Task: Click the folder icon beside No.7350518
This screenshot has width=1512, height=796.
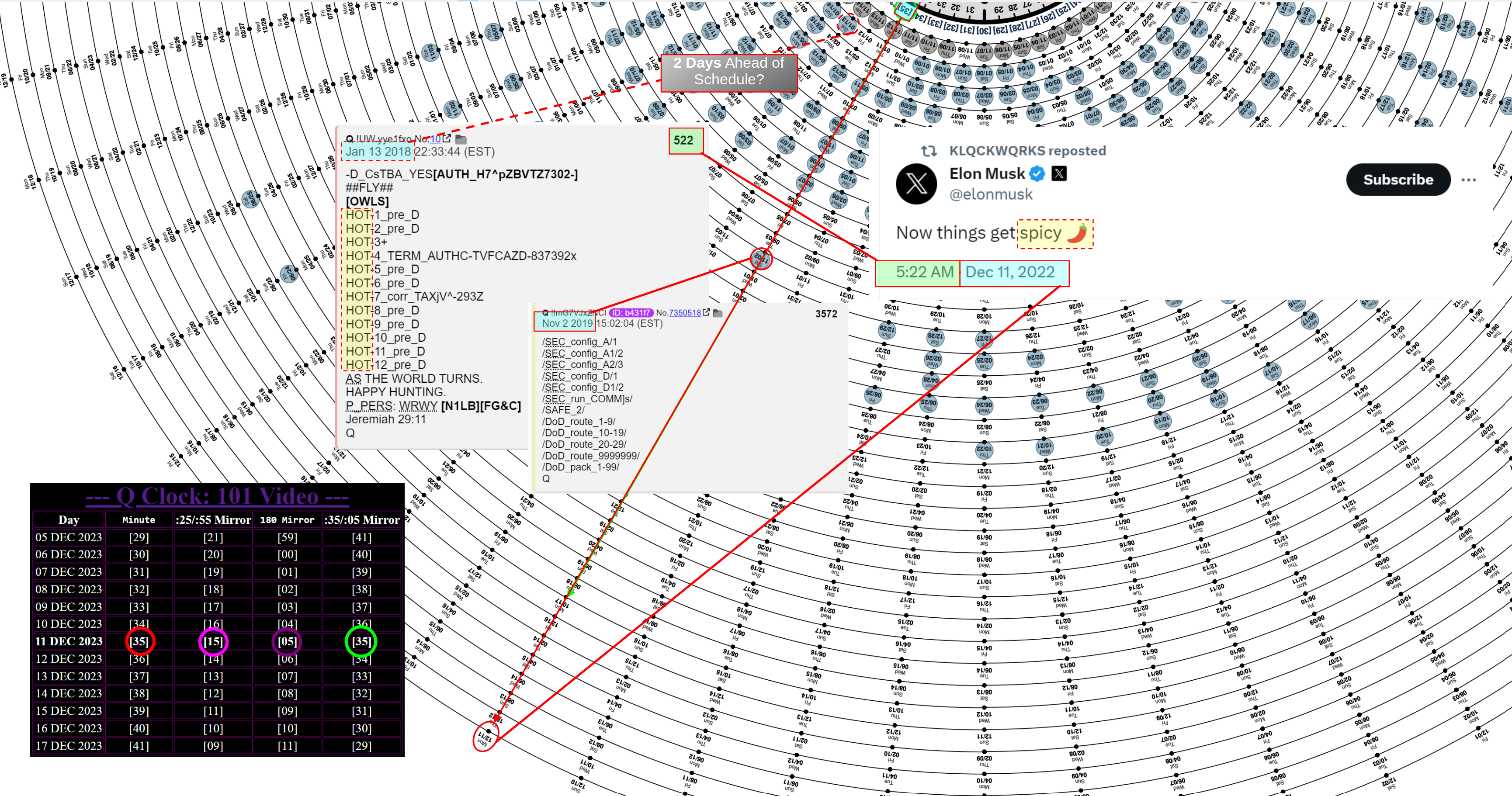Action: [x=717, y=313]
